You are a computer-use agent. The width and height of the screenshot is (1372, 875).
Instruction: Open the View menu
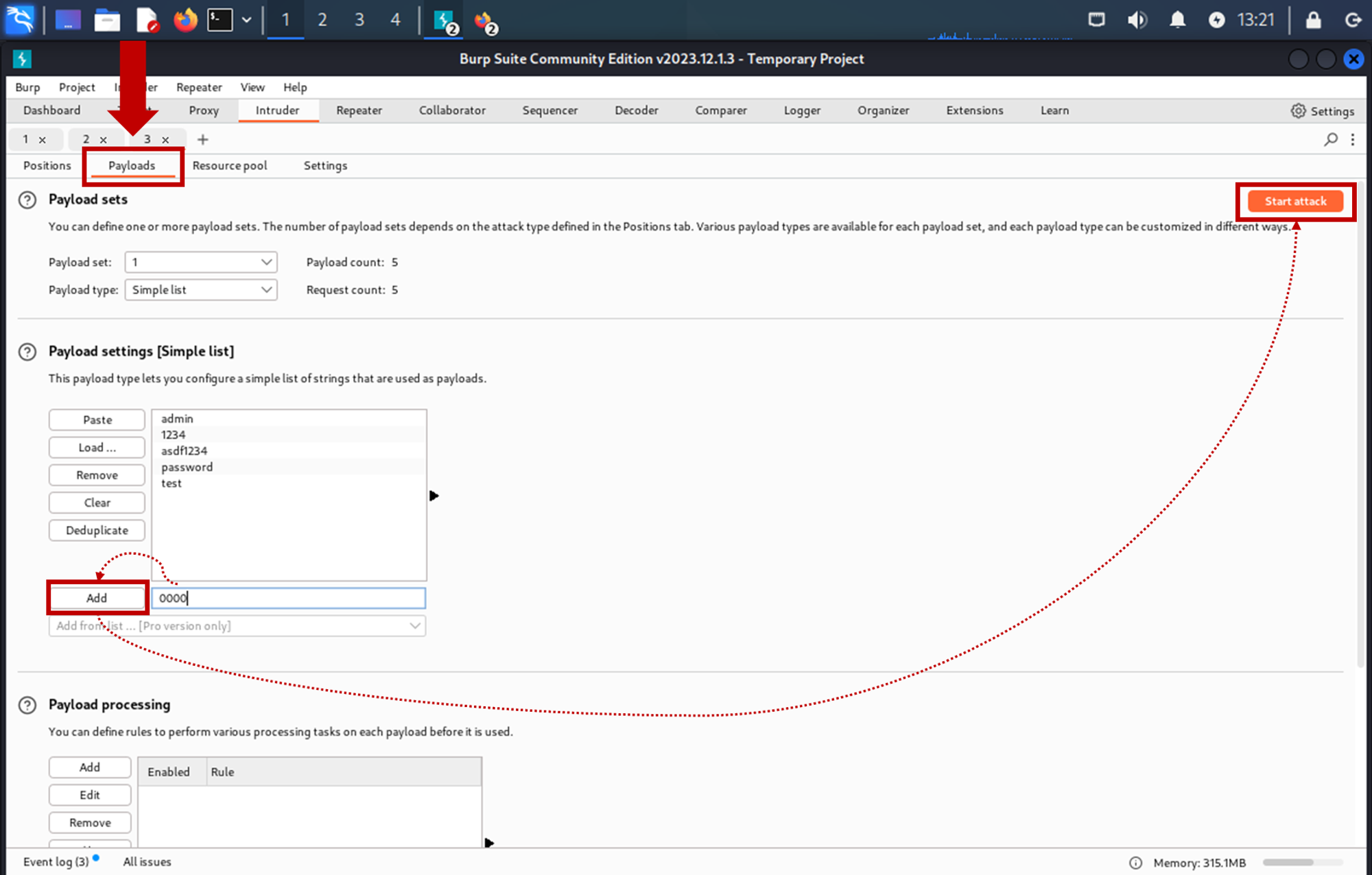252,87
